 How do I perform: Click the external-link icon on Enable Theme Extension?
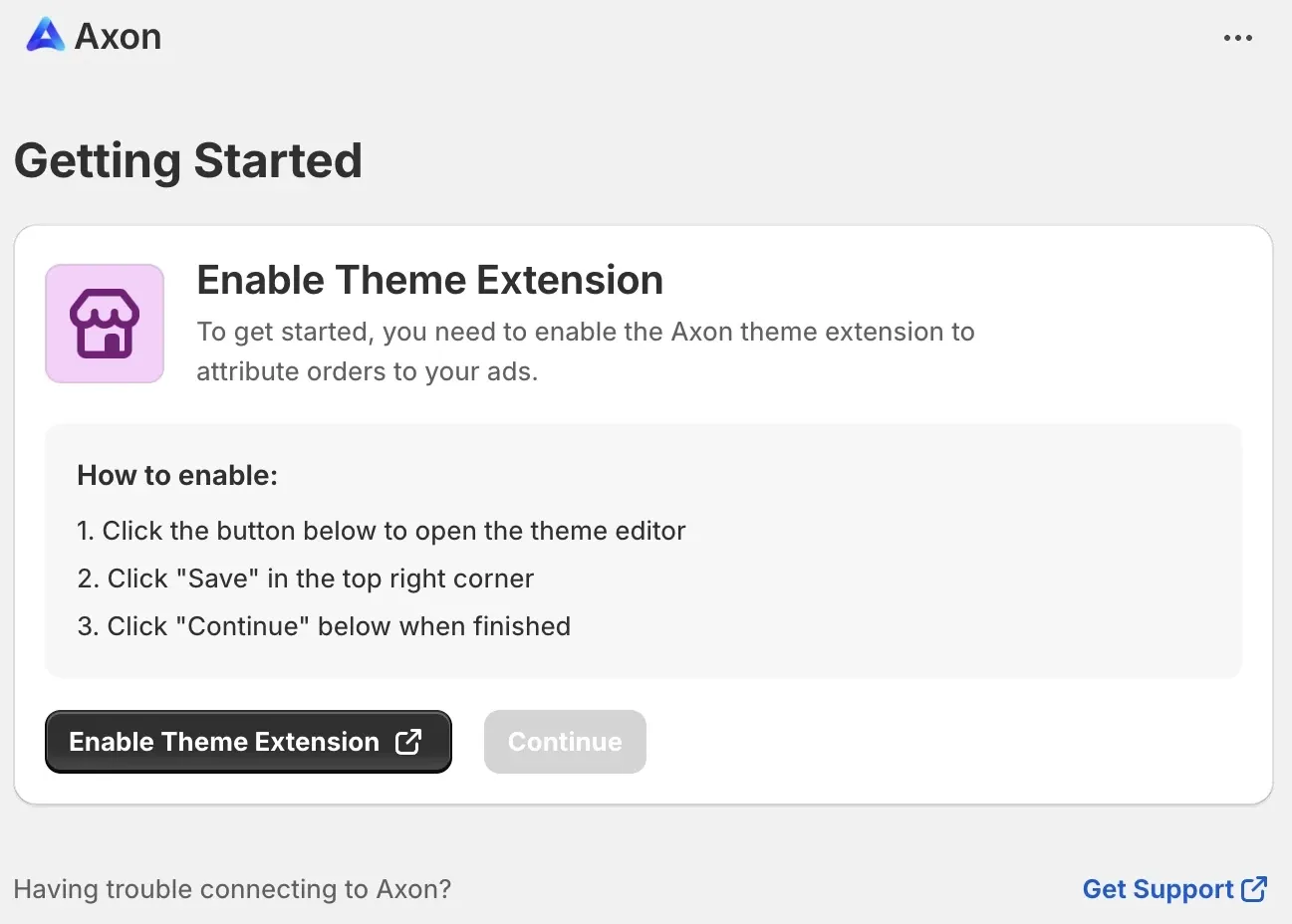point(408,741)
